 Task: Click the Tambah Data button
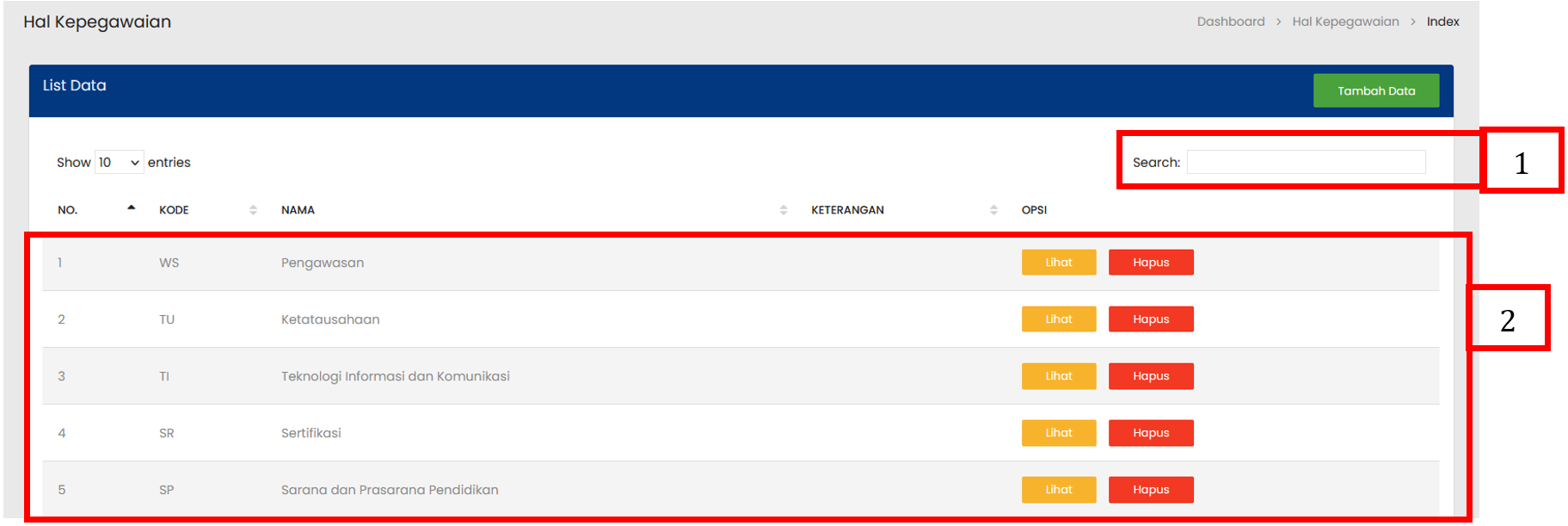(1375, 90)
